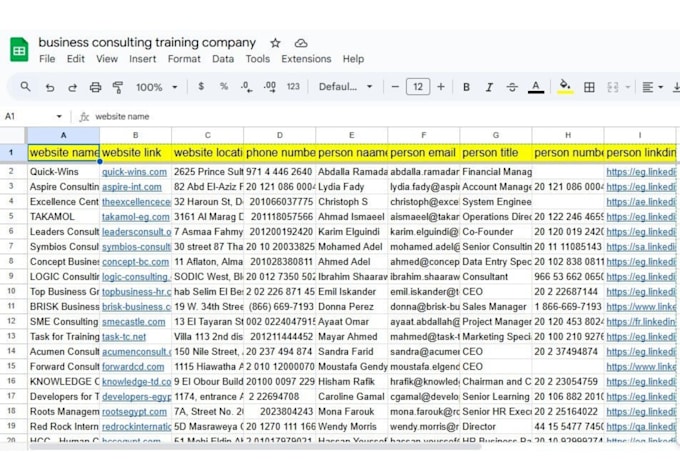This screenshot has height=459, width=680.
Task: Open the Tools menu
Action: [x=258, y=59]
